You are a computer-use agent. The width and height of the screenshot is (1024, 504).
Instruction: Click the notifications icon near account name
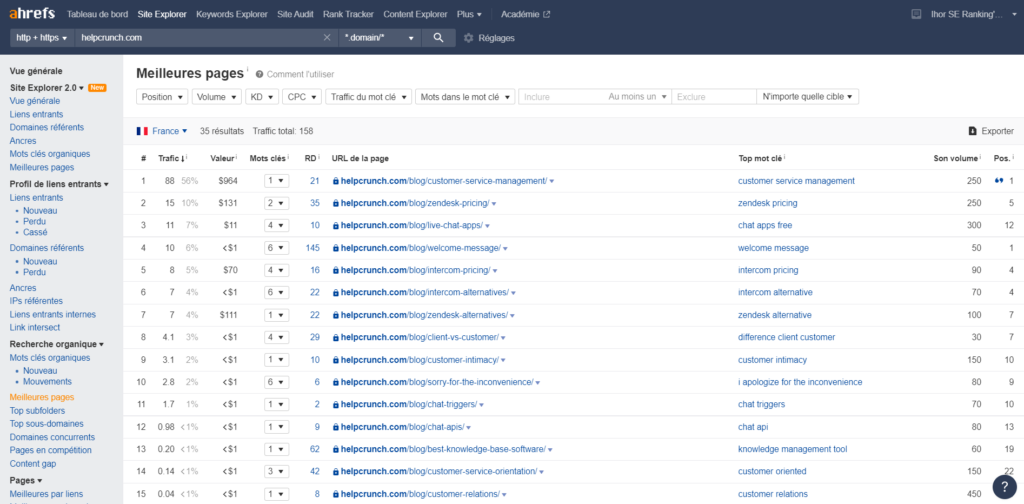coord(916,14)
